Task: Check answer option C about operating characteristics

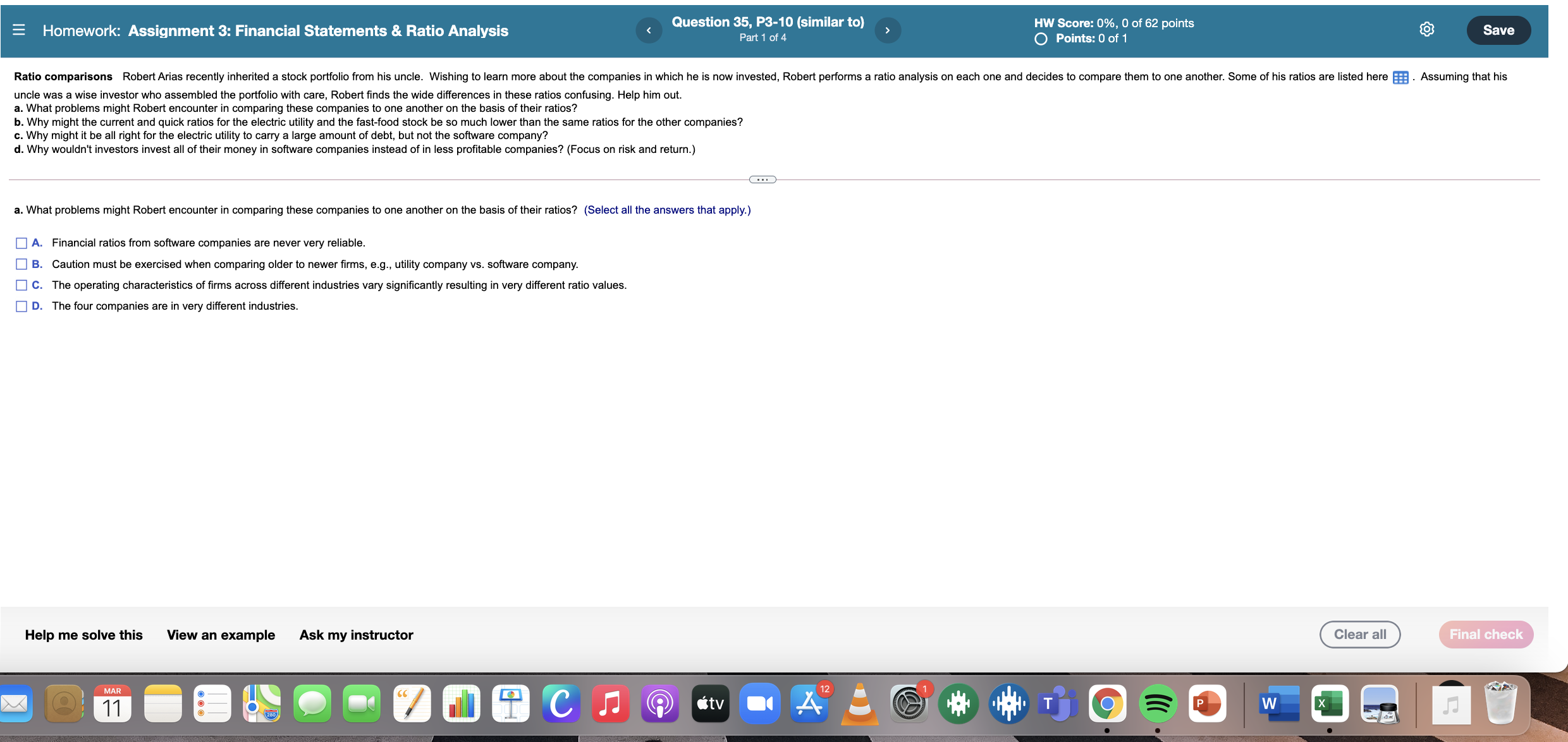Action: coord(21,284)
